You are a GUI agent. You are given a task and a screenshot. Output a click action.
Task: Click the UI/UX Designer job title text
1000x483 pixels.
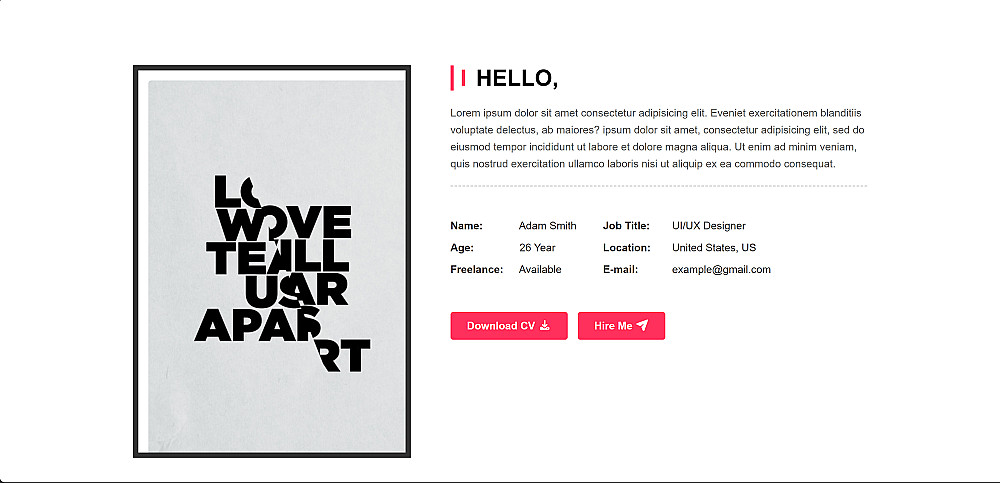click(709, 226)
